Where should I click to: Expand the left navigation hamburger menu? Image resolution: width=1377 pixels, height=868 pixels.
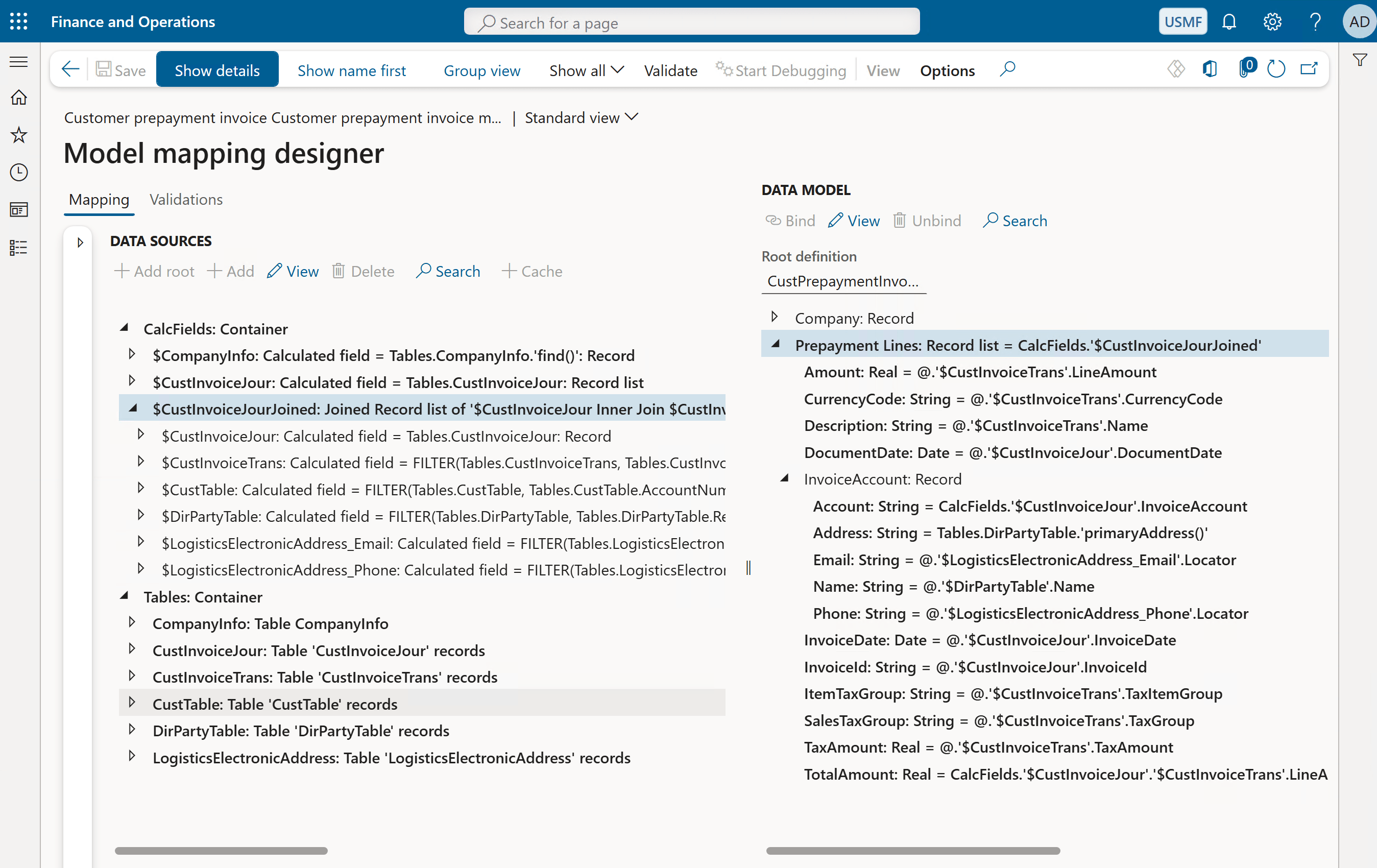click(x=19, y=62)
